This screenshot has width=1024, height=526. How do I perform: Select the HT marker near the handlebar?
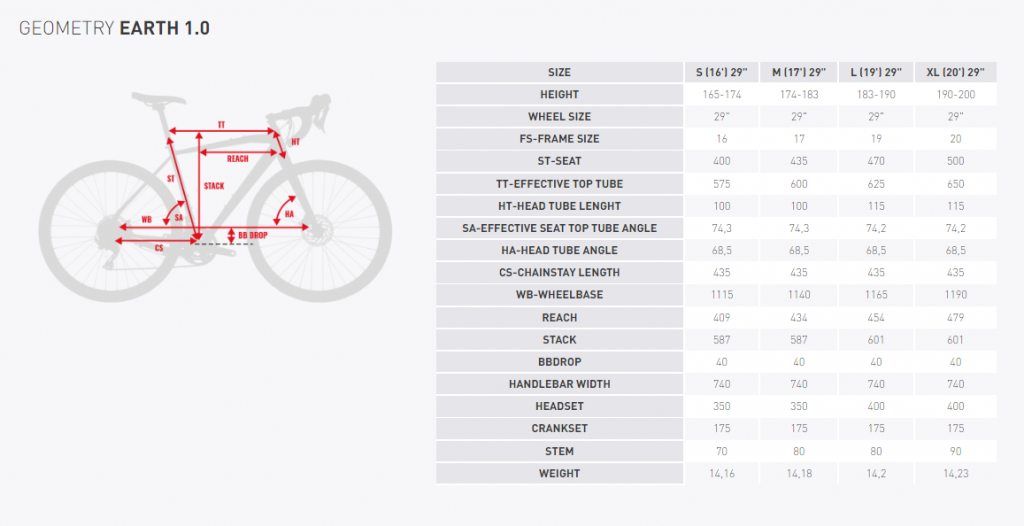(x=295, y=143)
